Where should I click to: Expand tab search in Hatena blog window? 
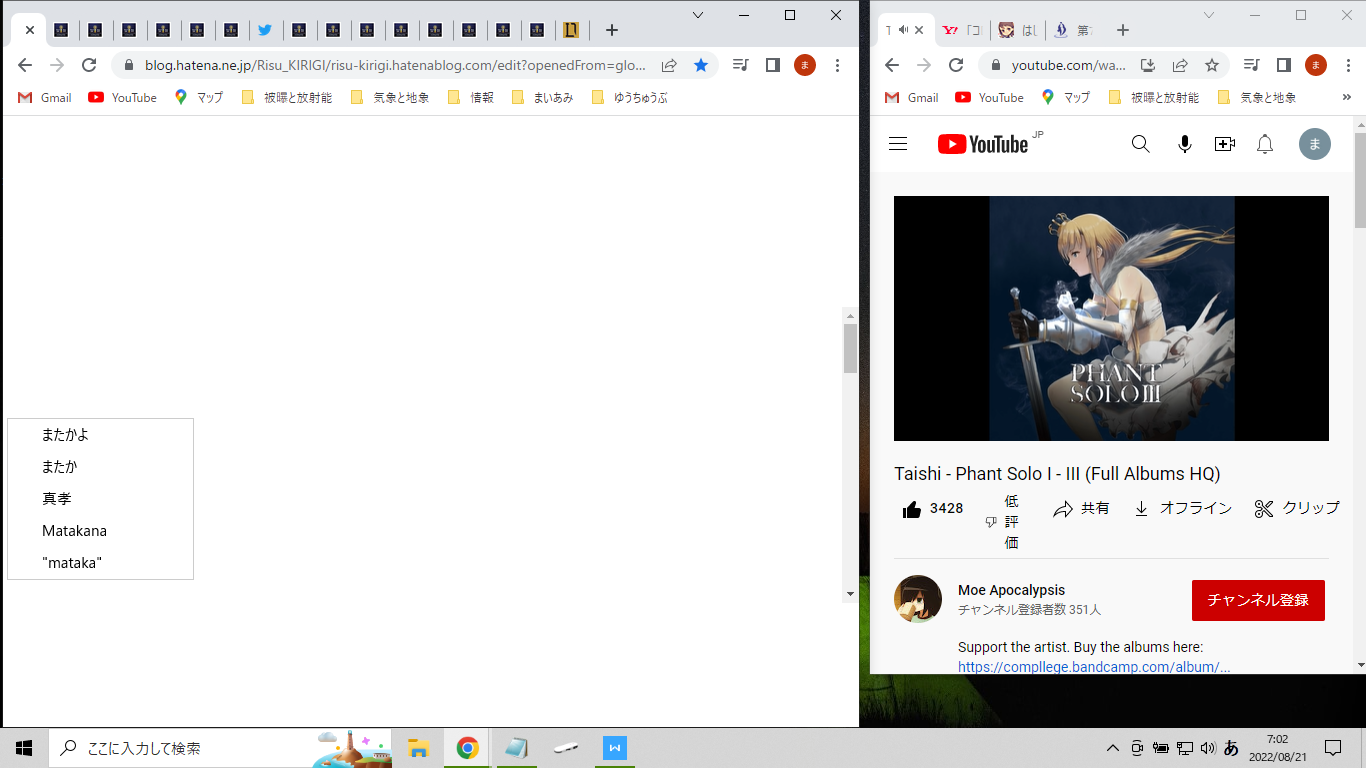click(x=698, y=15)
